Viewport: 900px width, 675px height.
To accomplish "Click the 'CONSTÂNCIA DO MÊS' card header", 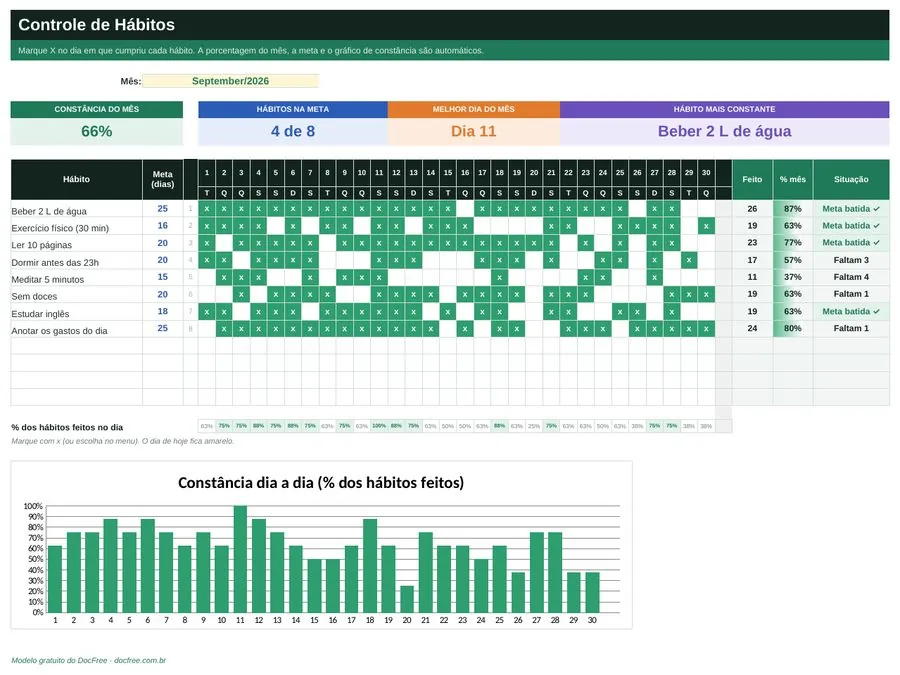I will (x=96, y=109).
